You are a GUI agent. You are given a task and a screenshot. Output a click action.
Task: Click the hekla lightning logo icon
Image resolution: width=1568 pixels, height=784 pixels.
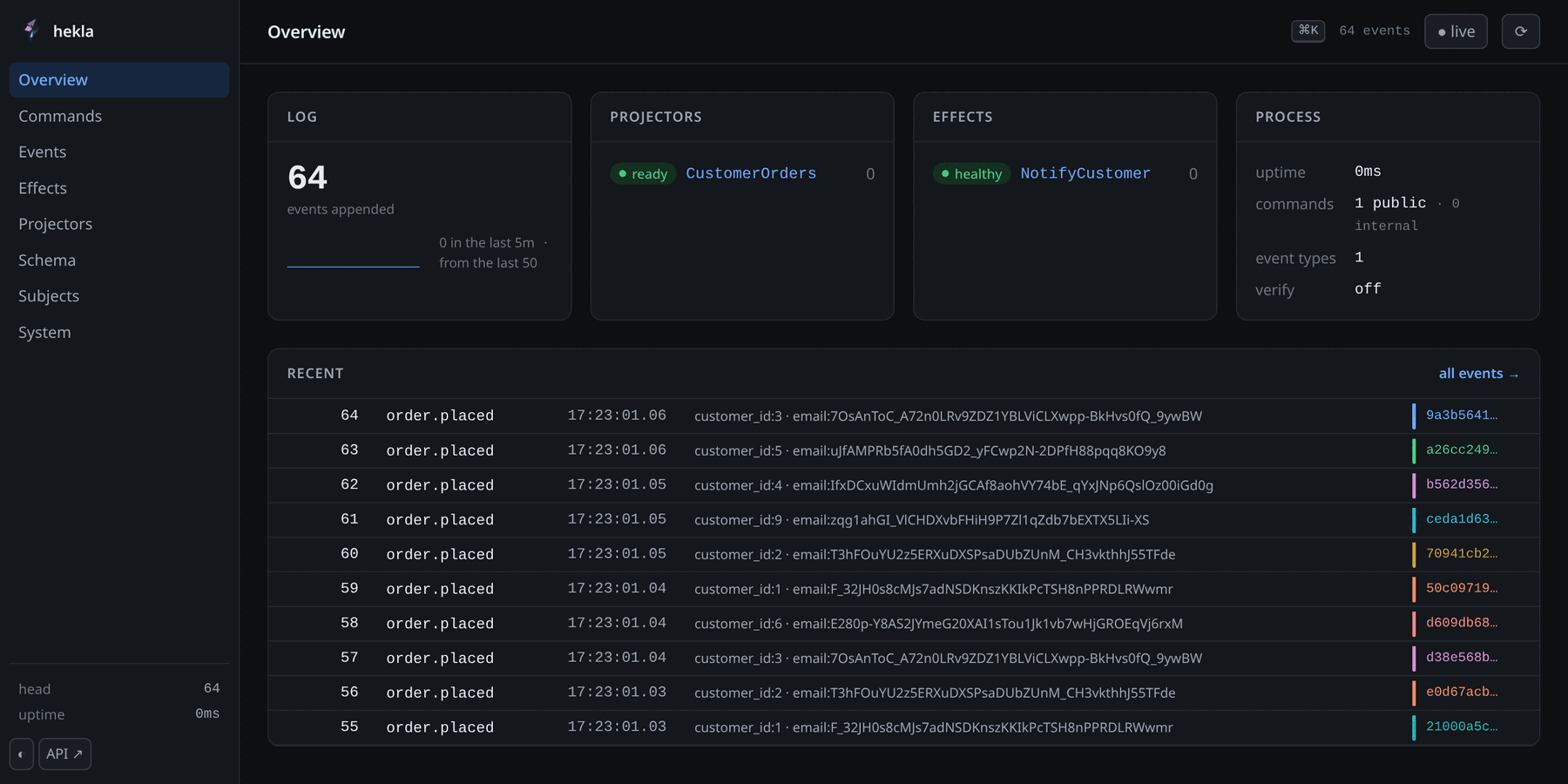pos(30,30)
